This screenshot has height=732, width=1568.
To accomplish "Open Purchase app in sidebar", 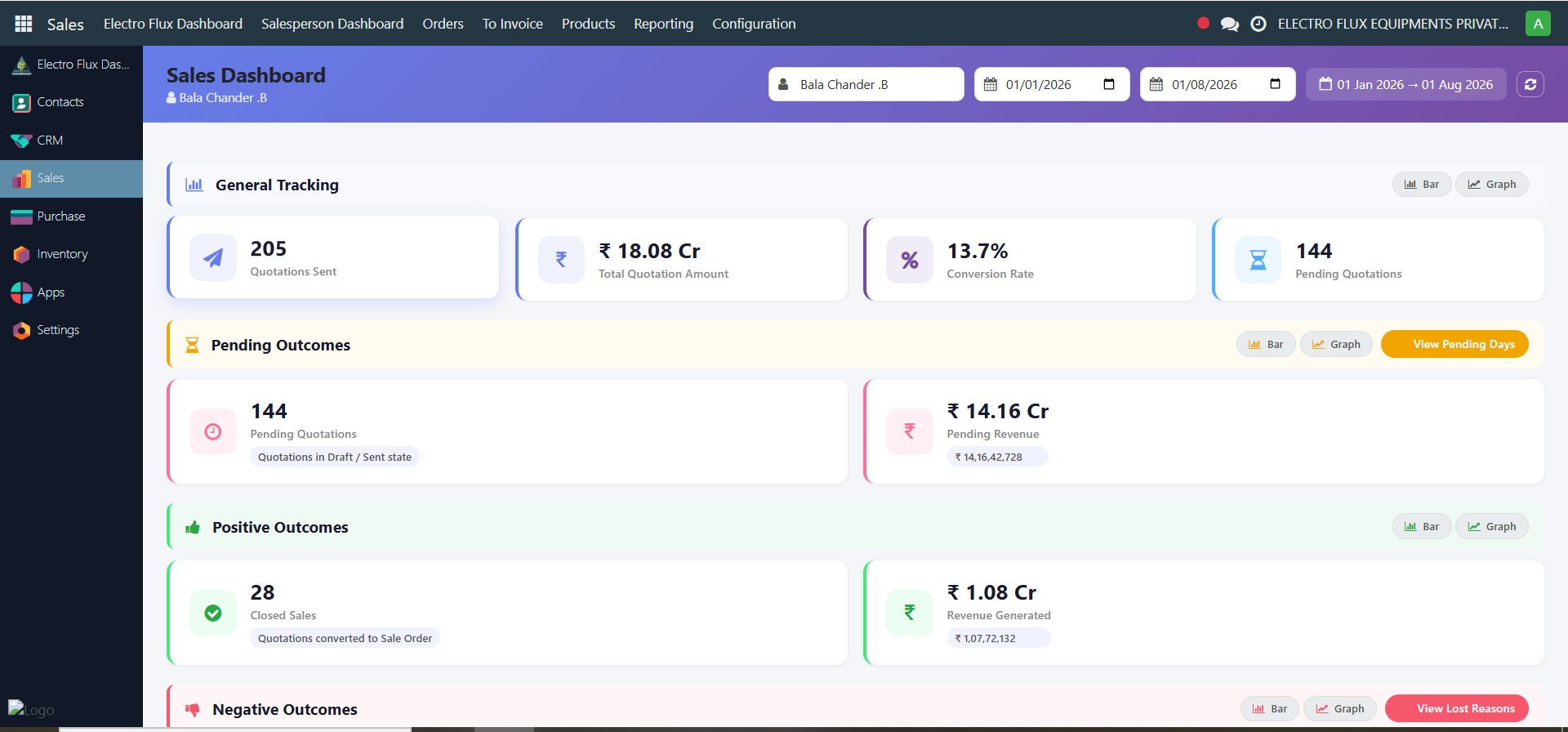I will [x=71, y=216].
